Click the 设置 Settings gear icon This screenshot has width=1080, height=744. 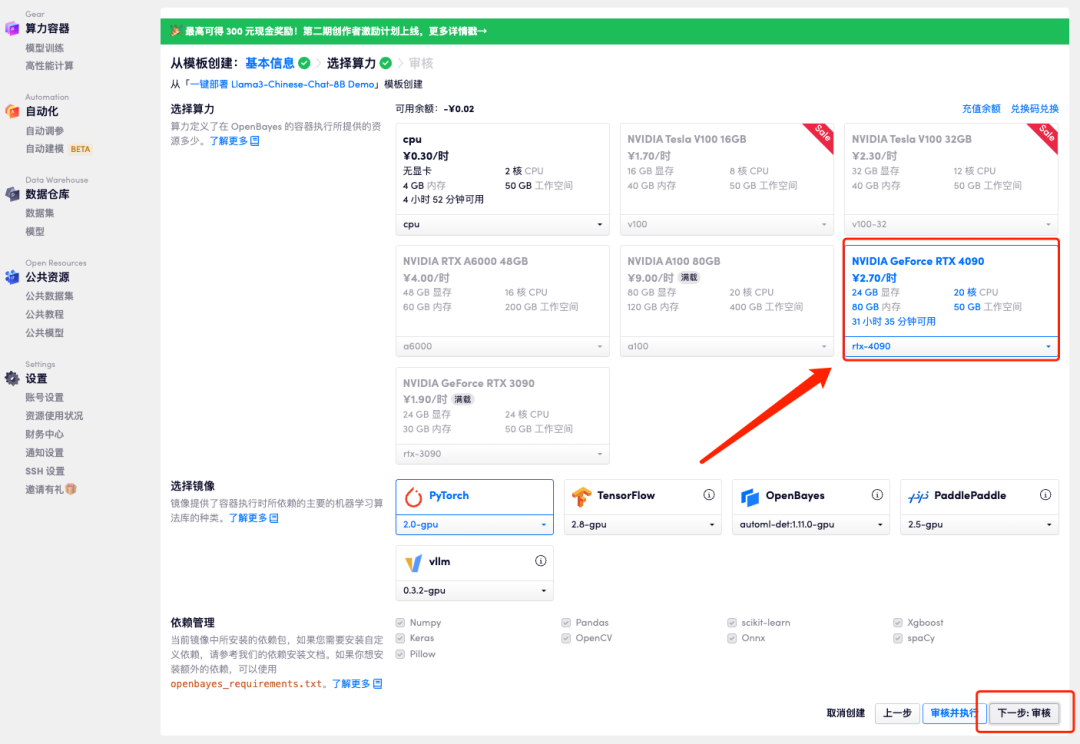point(11,378)
